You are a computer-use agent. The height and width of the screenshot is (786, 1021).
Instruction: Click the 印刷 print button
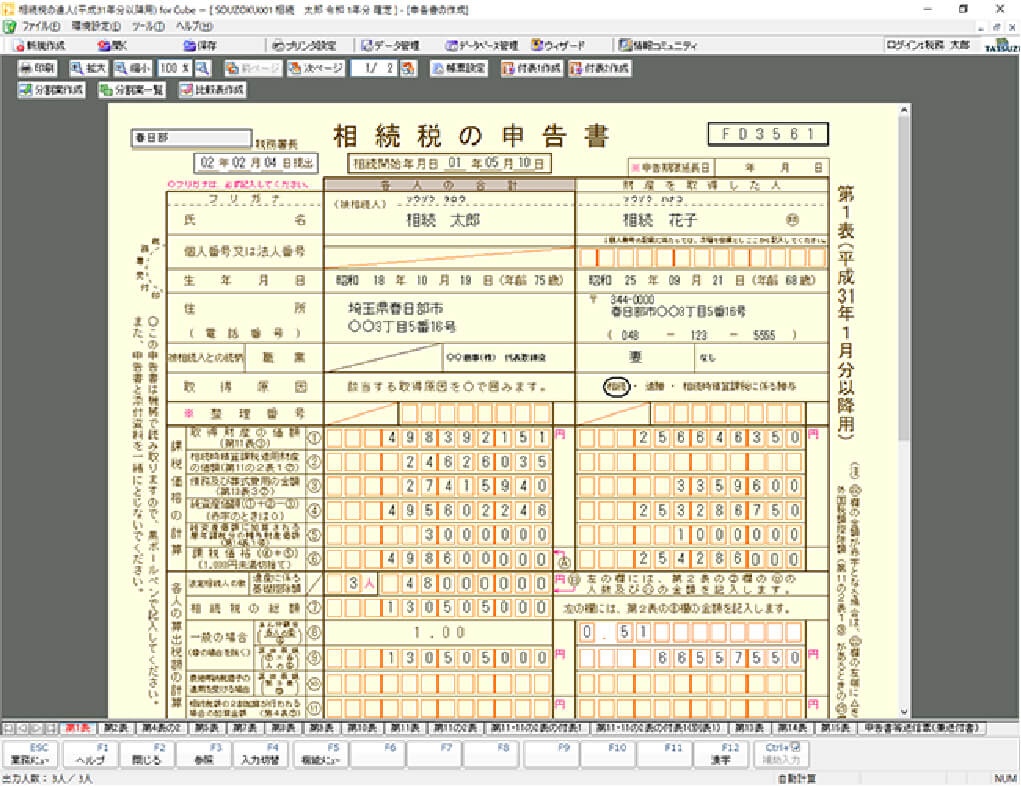[37, 68]
